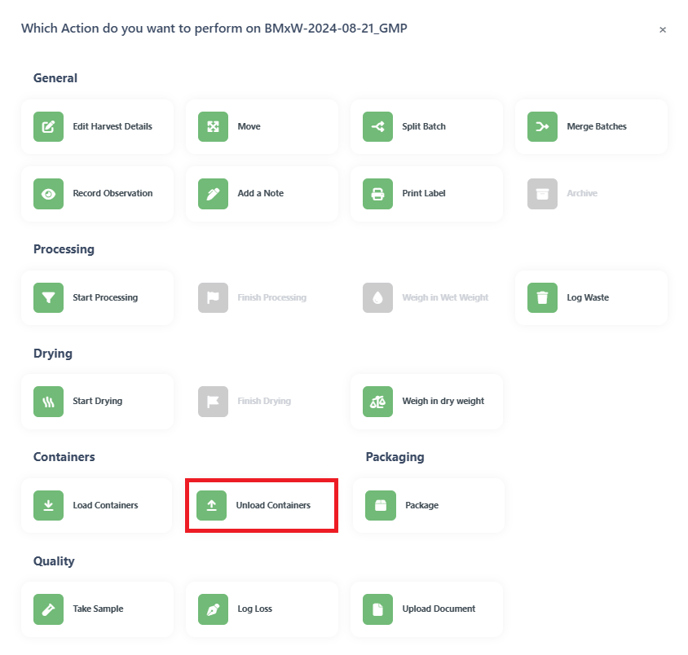Select the Move arrows icon
Viewport: 688px width, 655px height.
click(x=213, y=127)
